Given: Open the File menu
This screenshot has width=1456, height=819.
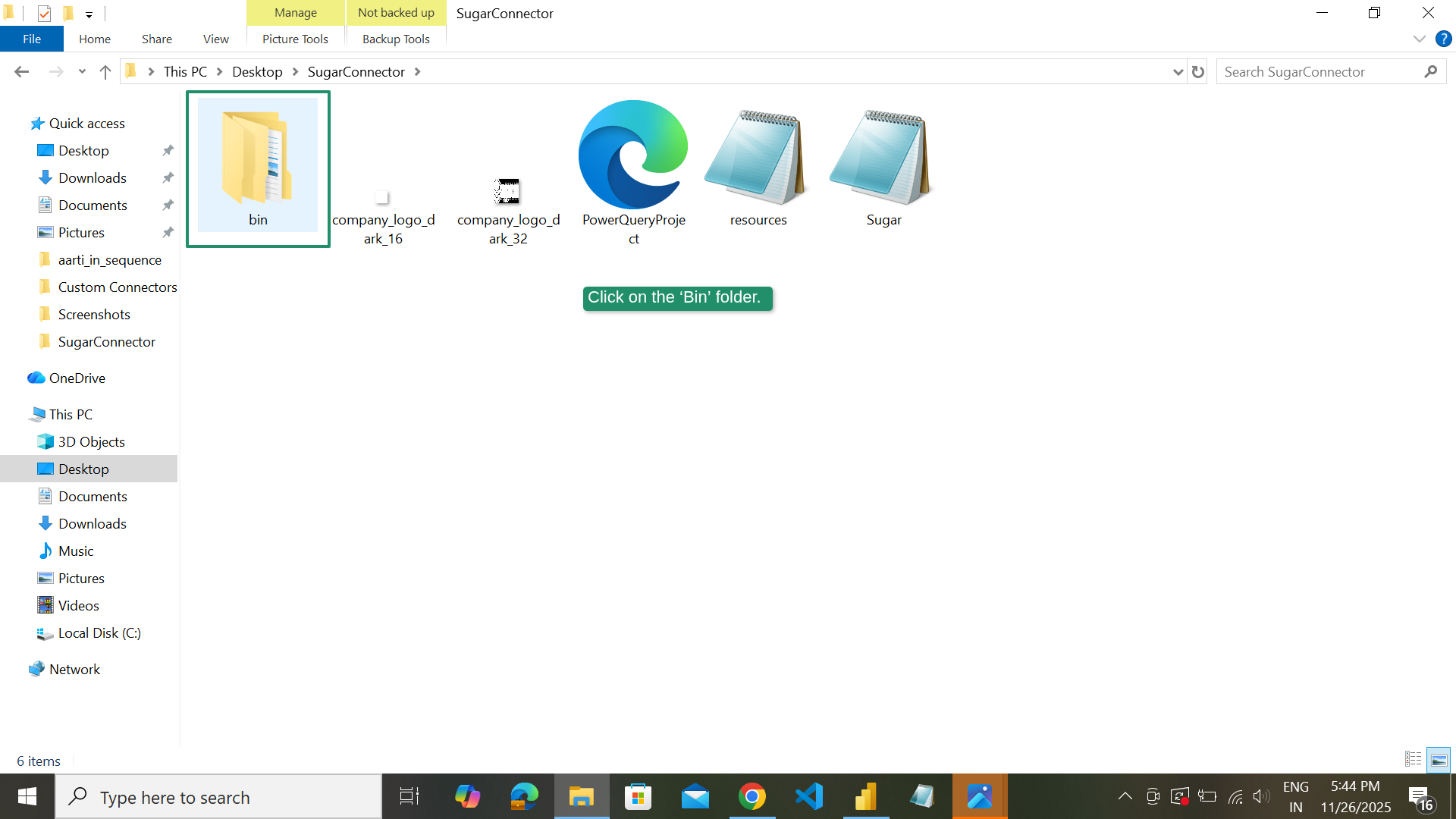Looking at the screenshot, I should pyautogui.click(x=31, y=39).
